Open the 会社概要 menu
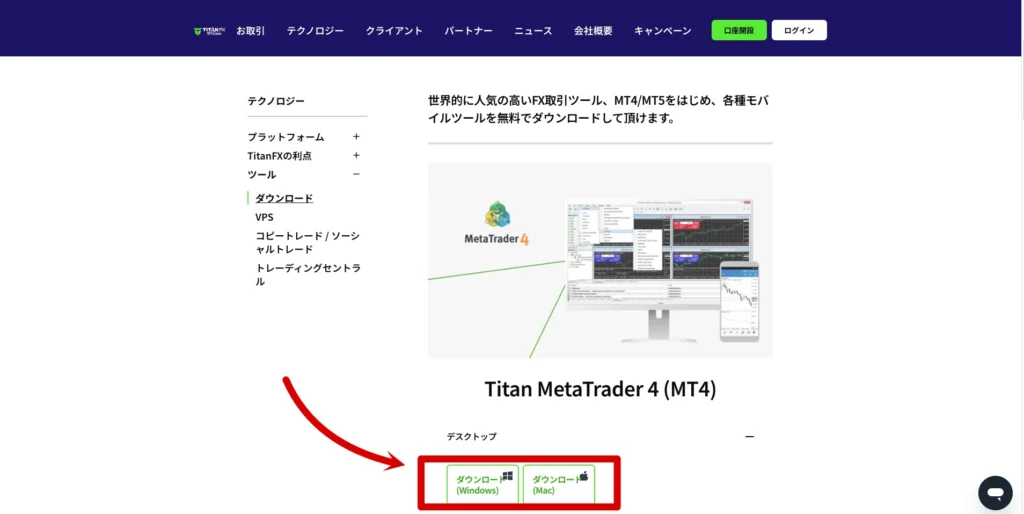The height and width of the screenshot is (514, 1024). tap(593, 31)
